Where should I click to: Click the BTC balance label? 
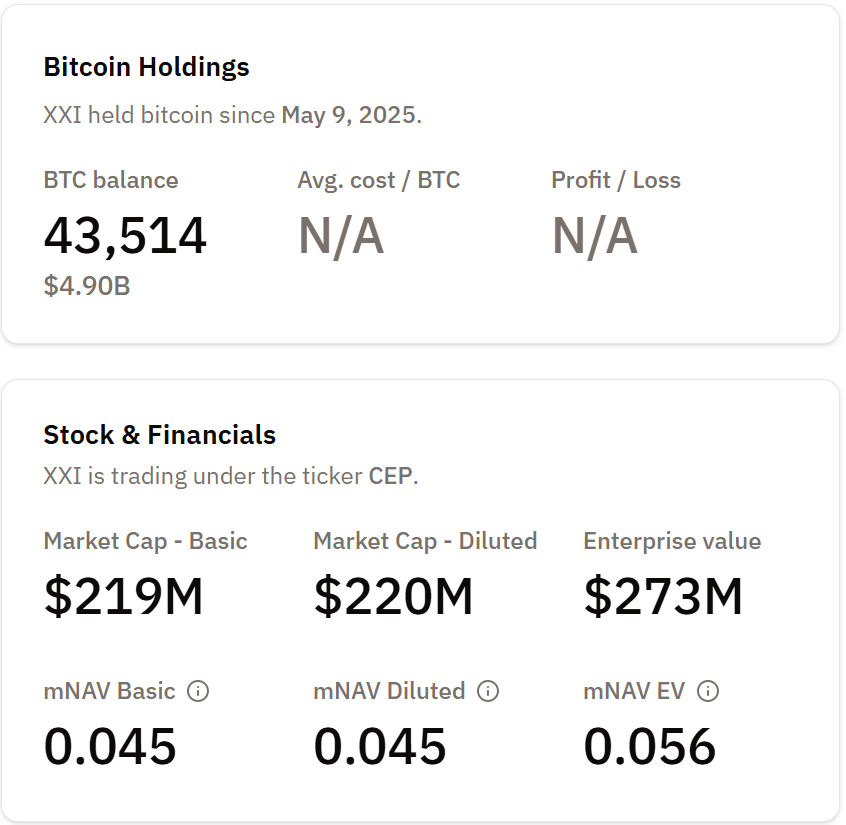[111, 181]
